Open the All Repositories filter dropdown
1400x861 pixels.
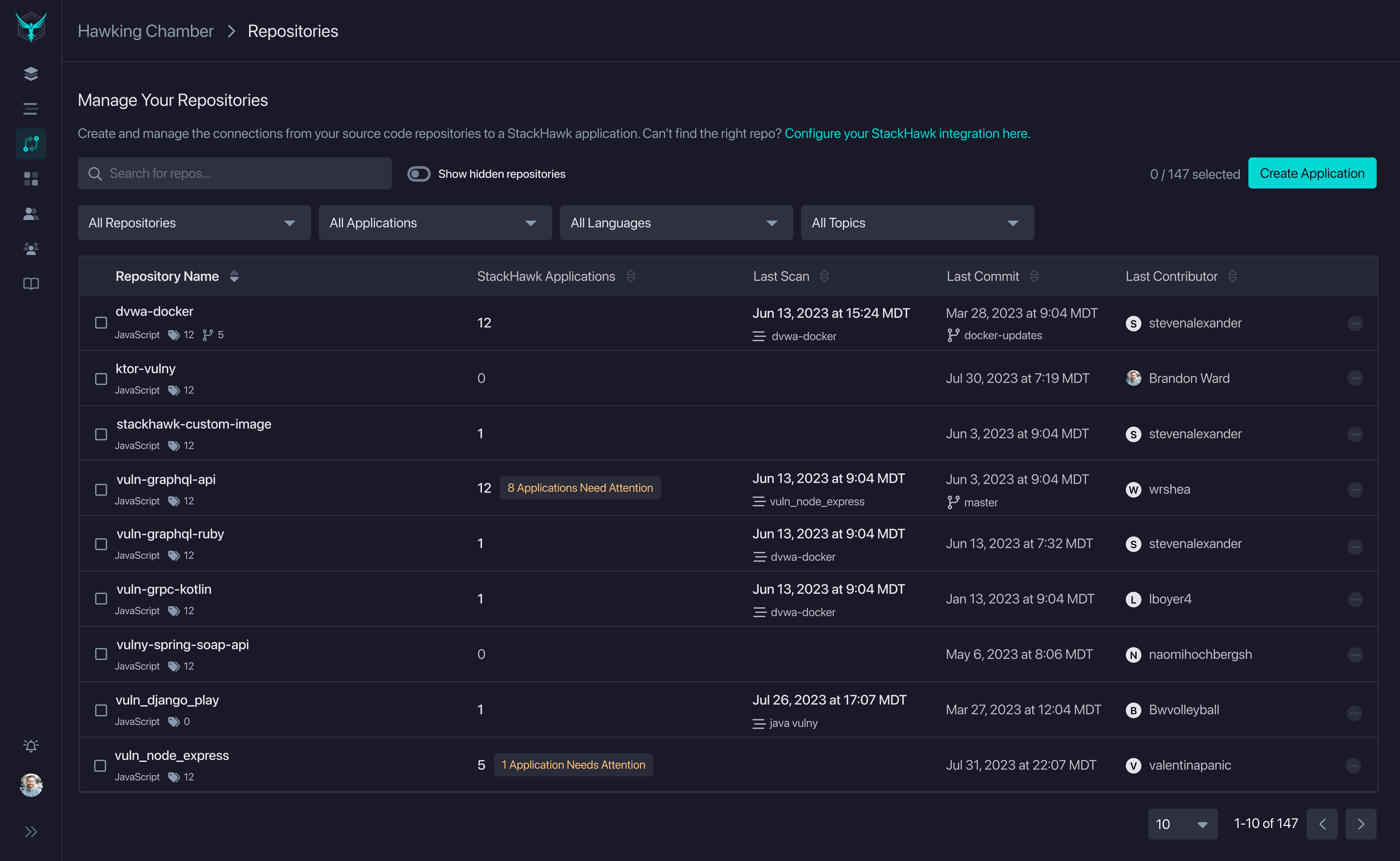(194, 223)
